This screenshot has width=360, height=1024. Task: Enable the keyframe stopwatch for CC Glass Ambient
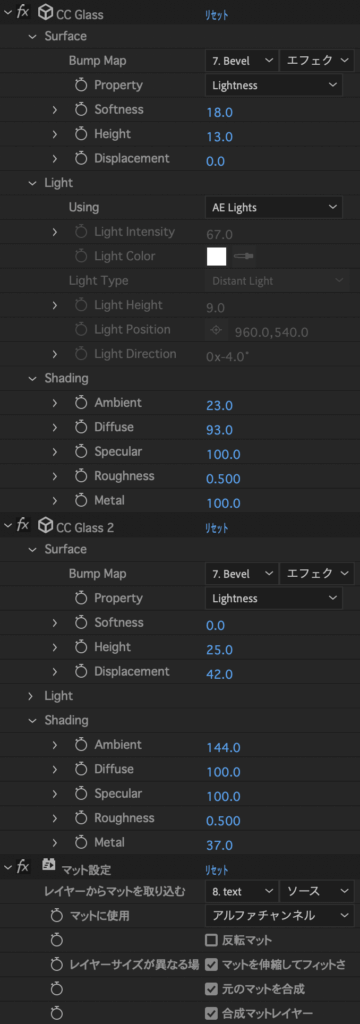pos(81,403)
